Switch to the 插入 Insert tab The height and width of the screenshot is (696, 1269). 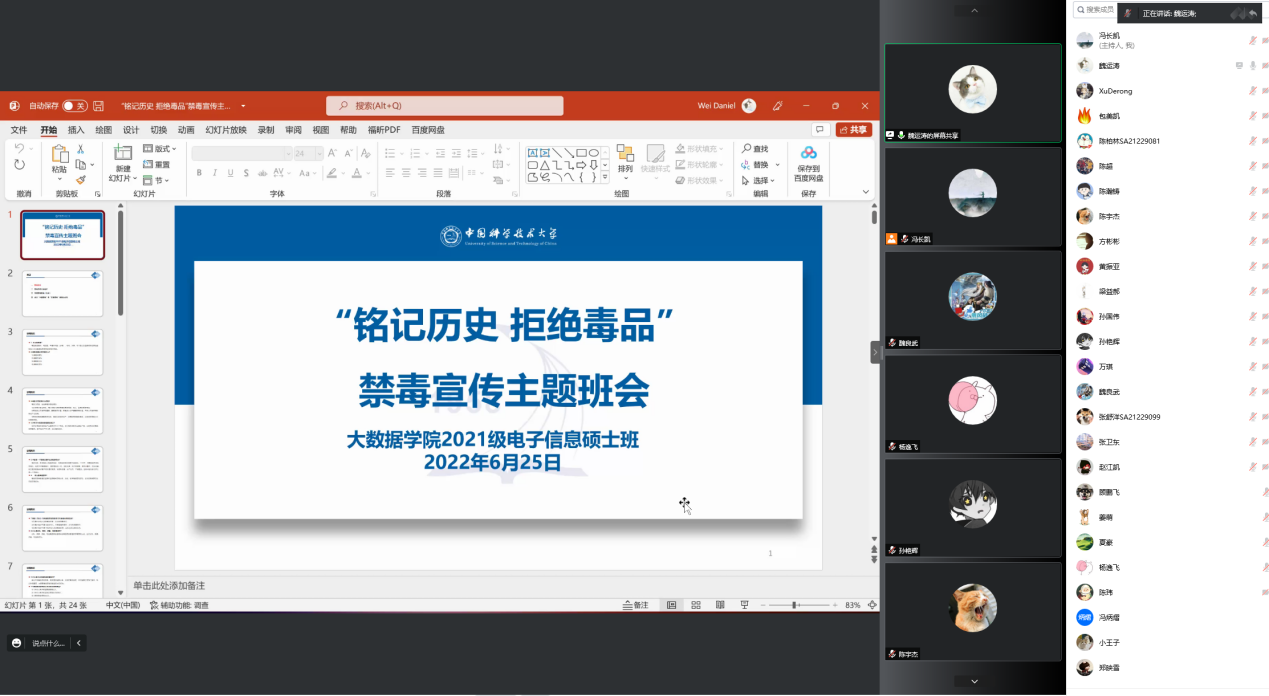(x=76, y=130)
